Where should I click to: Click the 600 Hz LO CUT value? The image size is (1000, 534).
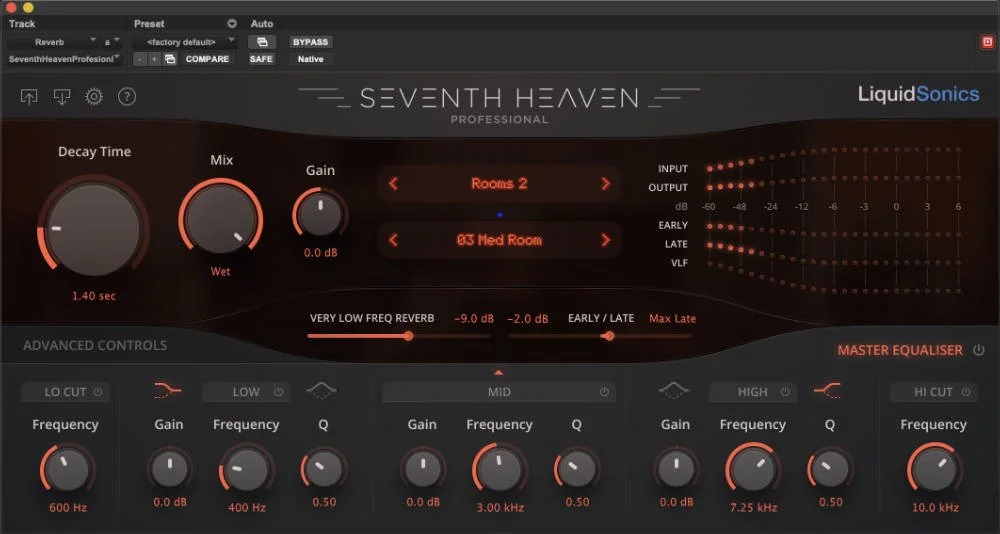coord(68,508)
